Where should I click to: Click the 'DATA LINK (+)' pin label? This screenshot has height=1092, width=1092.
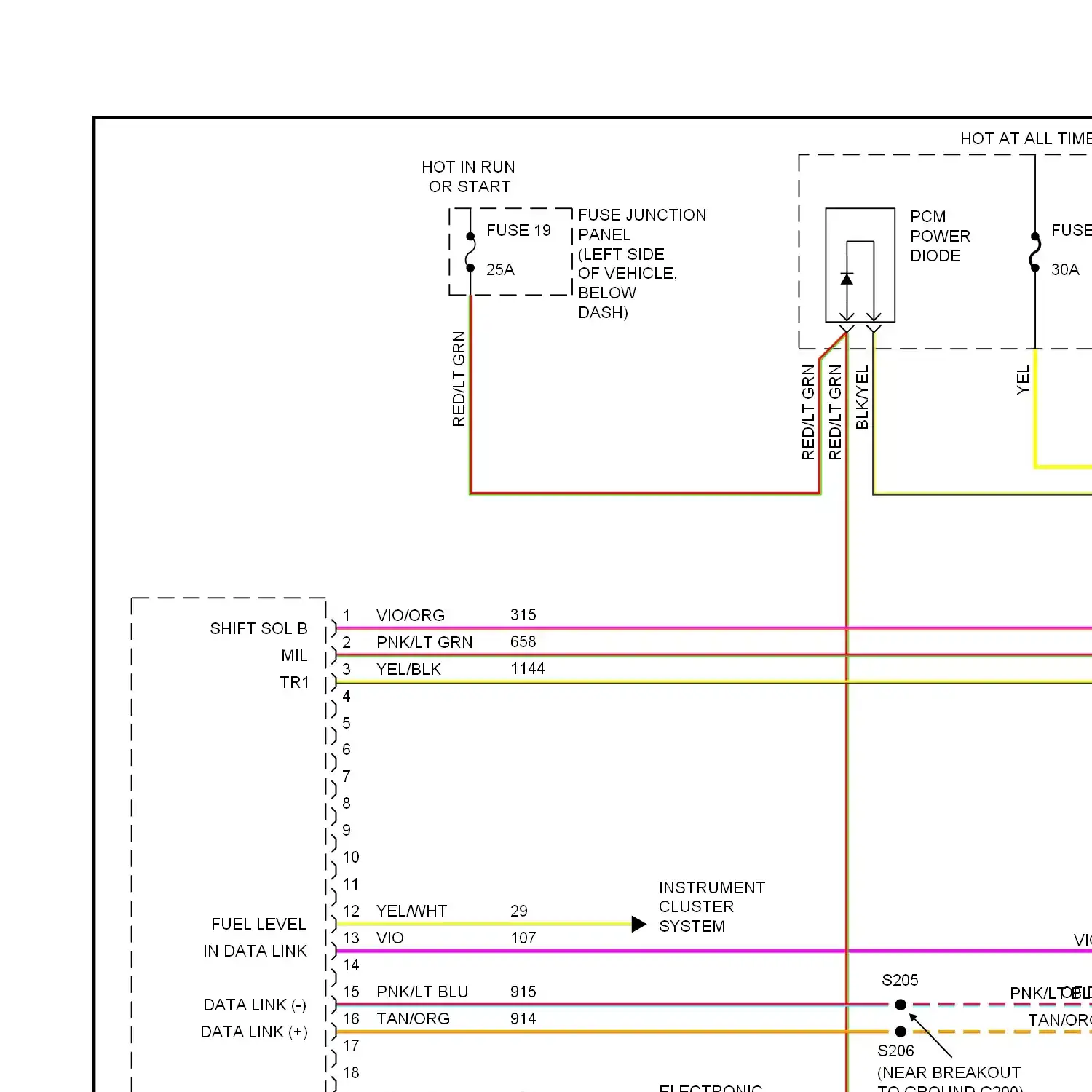(x=254, y=1032)
